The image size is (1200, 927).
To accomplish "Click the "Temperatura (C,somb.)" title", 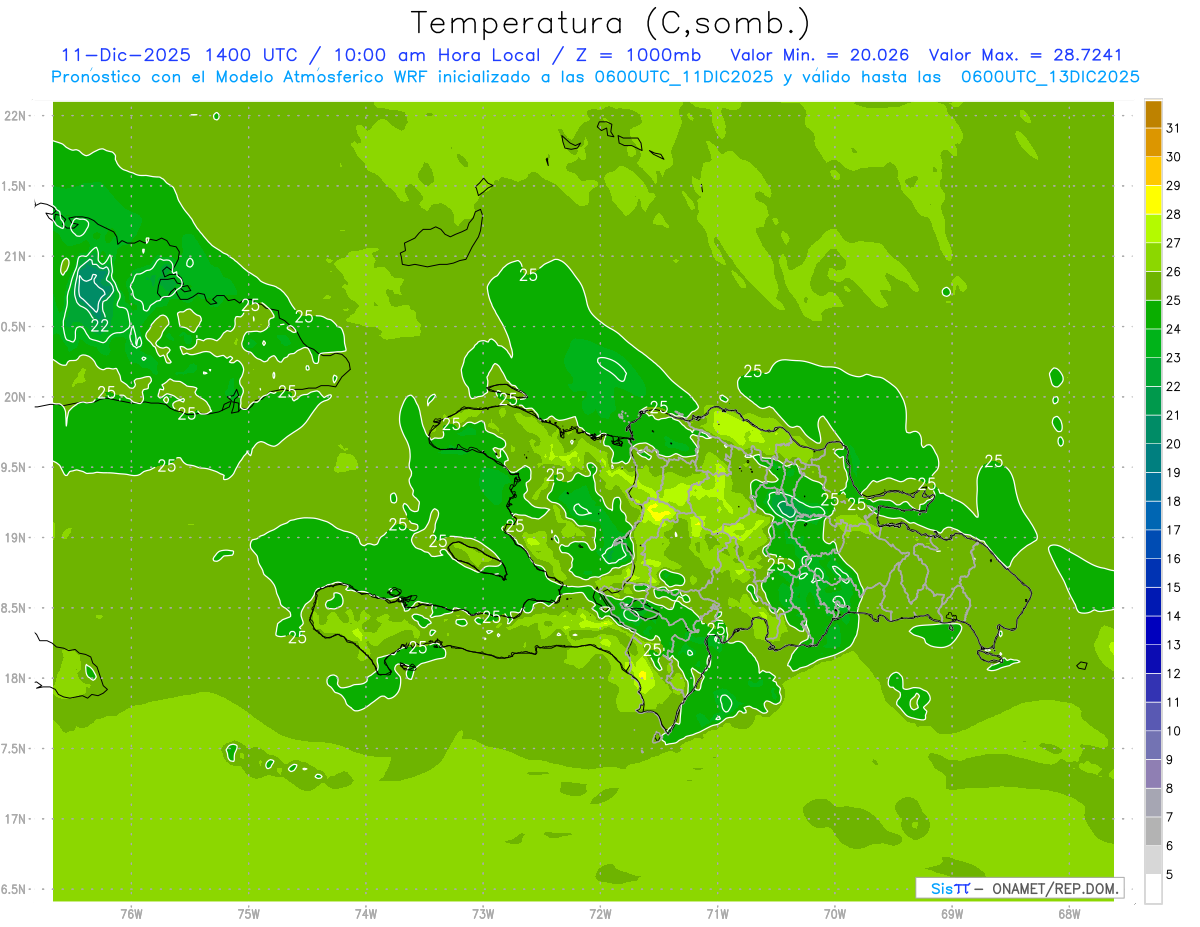I will 611,23.
